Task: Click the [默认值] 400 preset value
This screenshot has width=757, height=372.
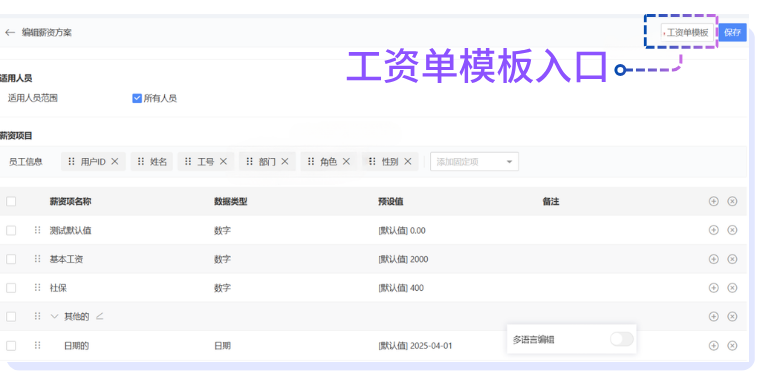Action: coord(401,288)
